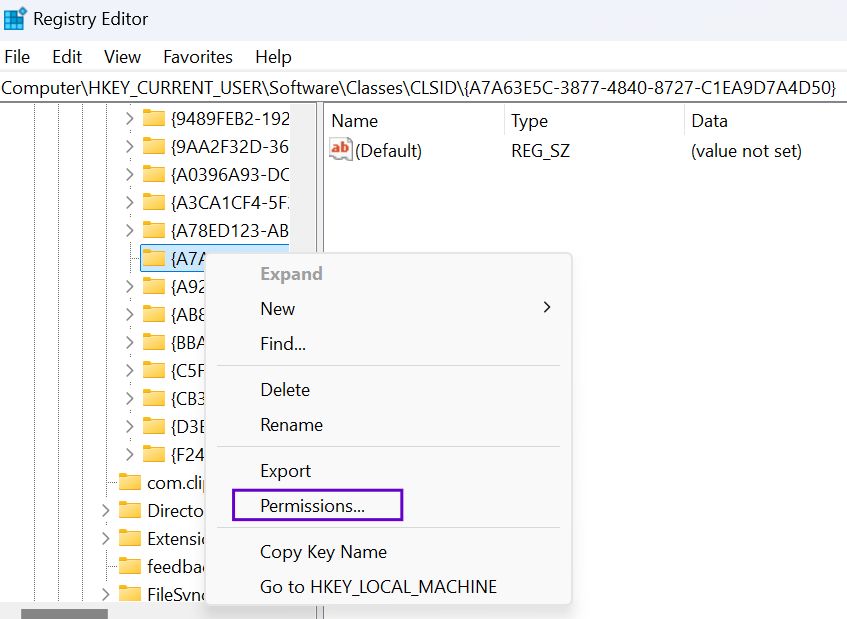Screen dimensions: 847x619
Task: Click the Data column header
Action: pyautogui.click(x=709, y=121)
